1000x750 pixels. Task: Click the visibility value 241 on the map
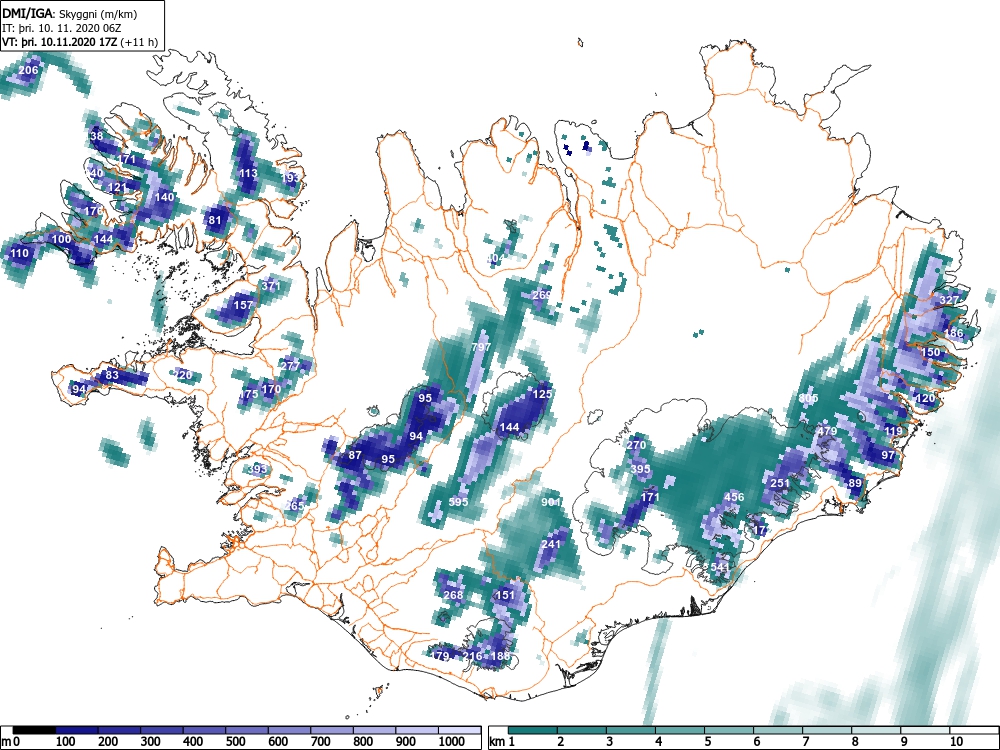tap(550, 544)
